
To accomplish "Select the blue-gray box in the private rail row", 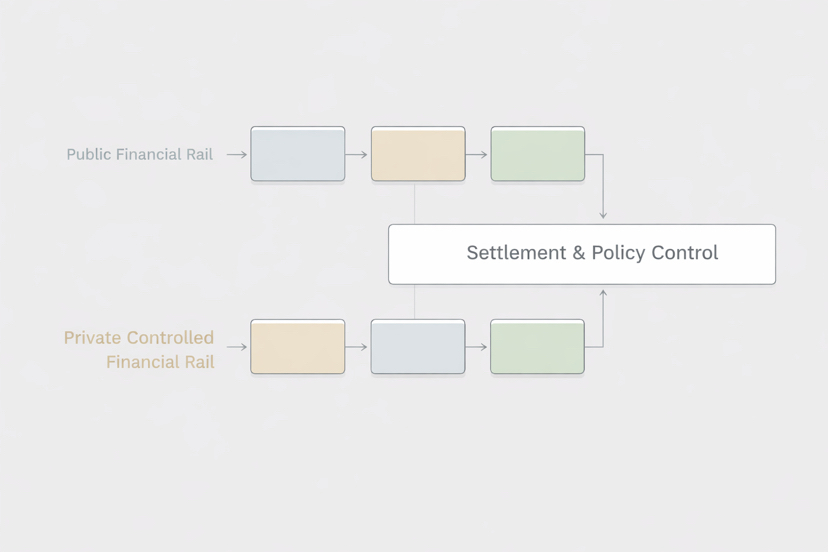I will click(417, 347).
